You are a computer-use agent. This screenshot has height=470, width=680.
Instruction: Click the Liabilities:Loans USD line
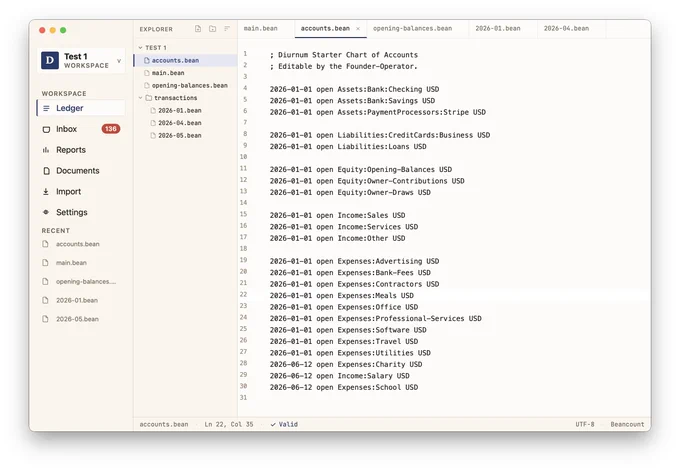348,147
